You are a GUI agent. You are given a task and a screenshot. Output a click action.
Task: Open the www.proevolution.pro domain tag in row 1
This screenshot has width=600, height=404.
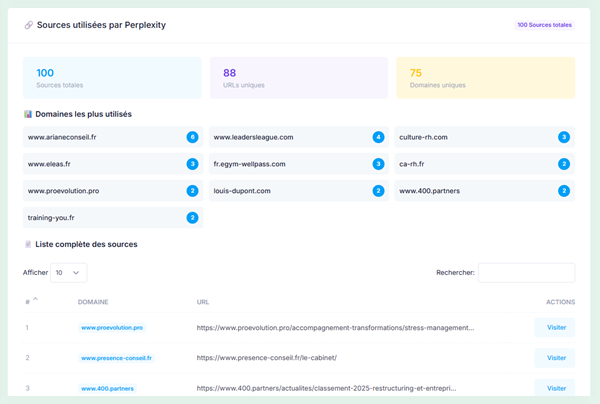pyautogui.click(x=112, y=327)
